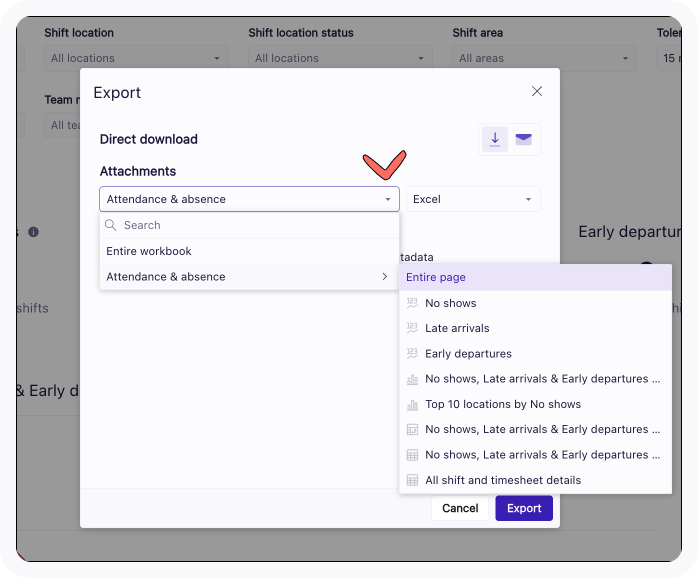The height and width of the screenshot is (578, 698).
Task: Select Entire page option
Action: tap(536, 277)
